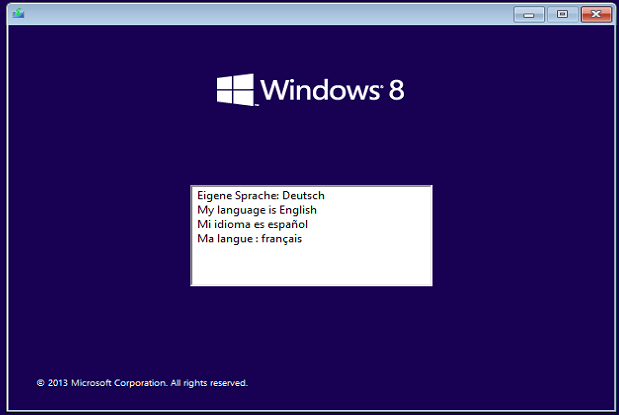The width and height of the screenshot is (619, 415).
Task: Minimize the Windows 8 setup window
Action: pos(529,15)
